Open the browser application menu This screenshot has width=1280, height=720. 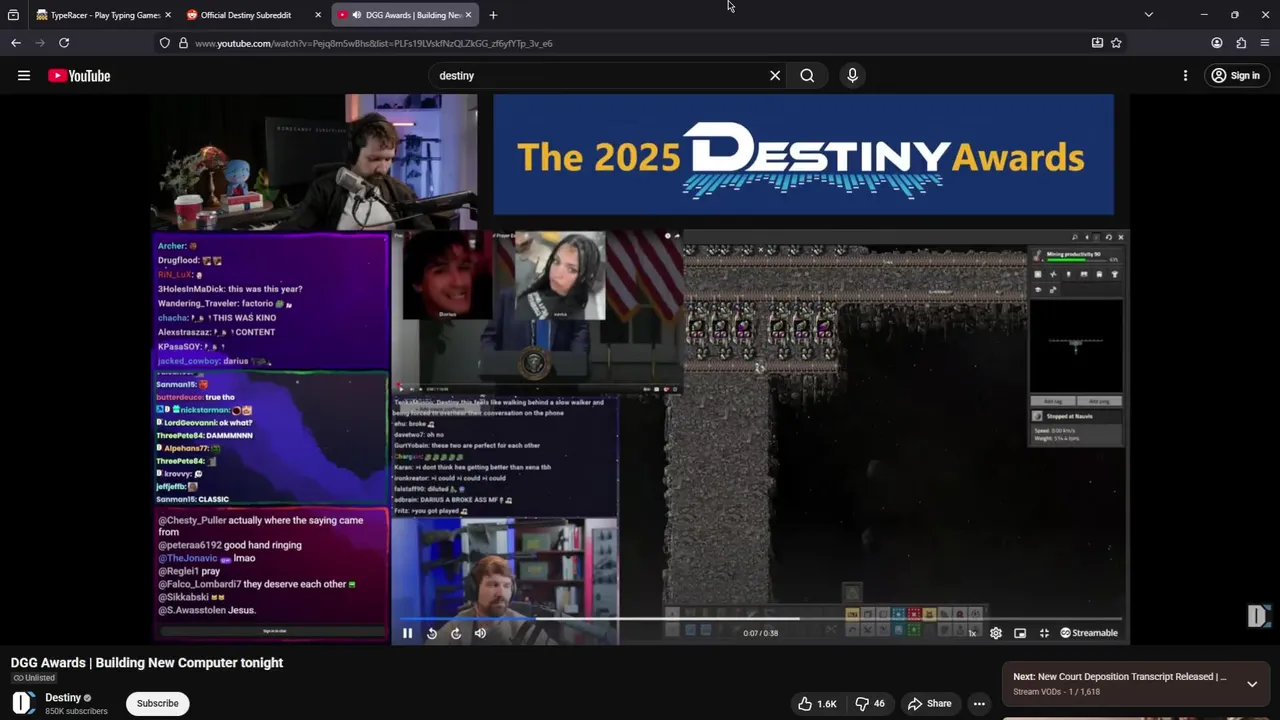coord(1265,43)
